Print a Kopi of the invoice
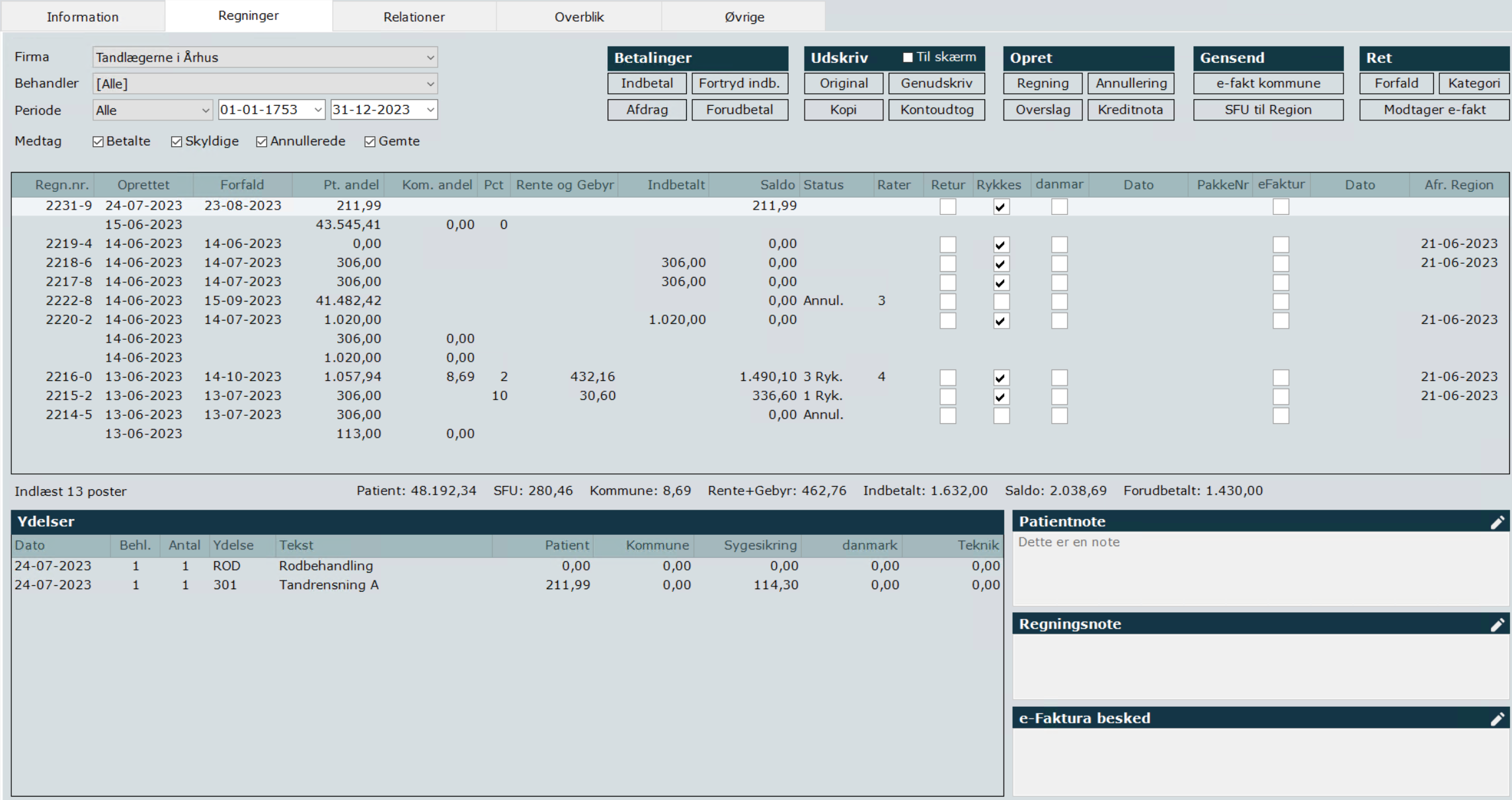 844,110
